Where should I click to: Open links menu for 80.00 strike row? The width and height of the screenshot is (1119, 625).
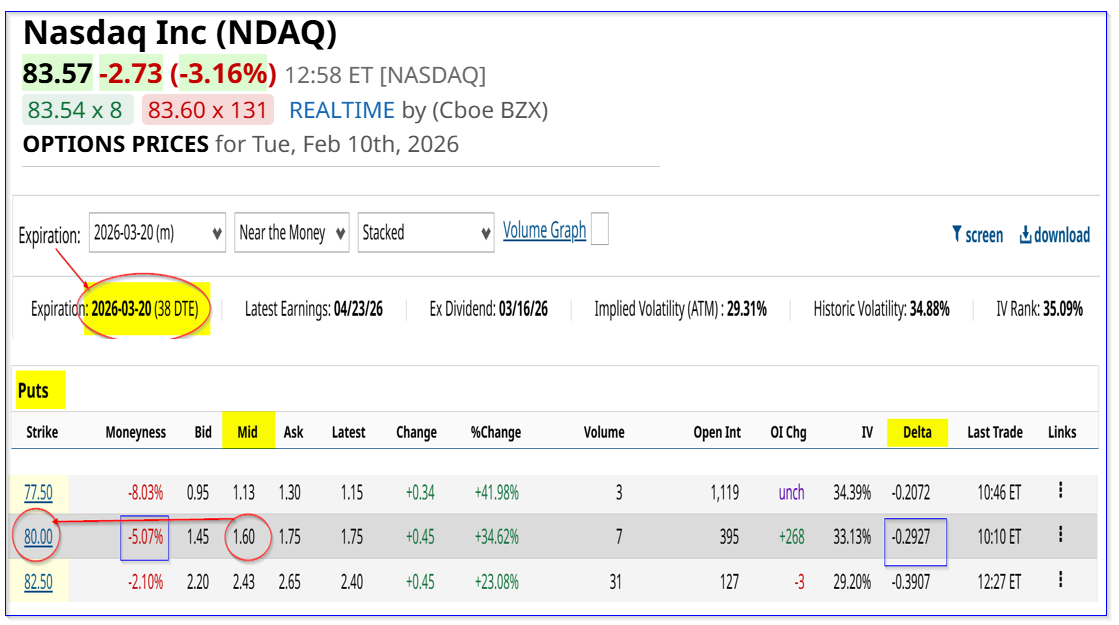click(1060, 536)
